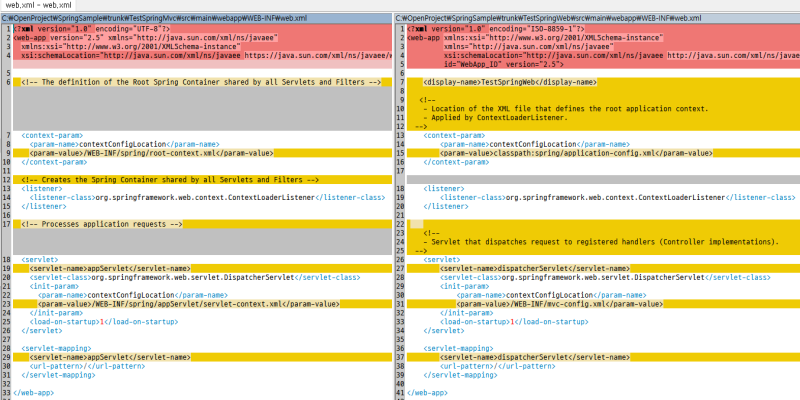Select the left appServlet servlet-name line under servlet
The height and width of the screenshot is (400, 800).
[x=202, y=269]
